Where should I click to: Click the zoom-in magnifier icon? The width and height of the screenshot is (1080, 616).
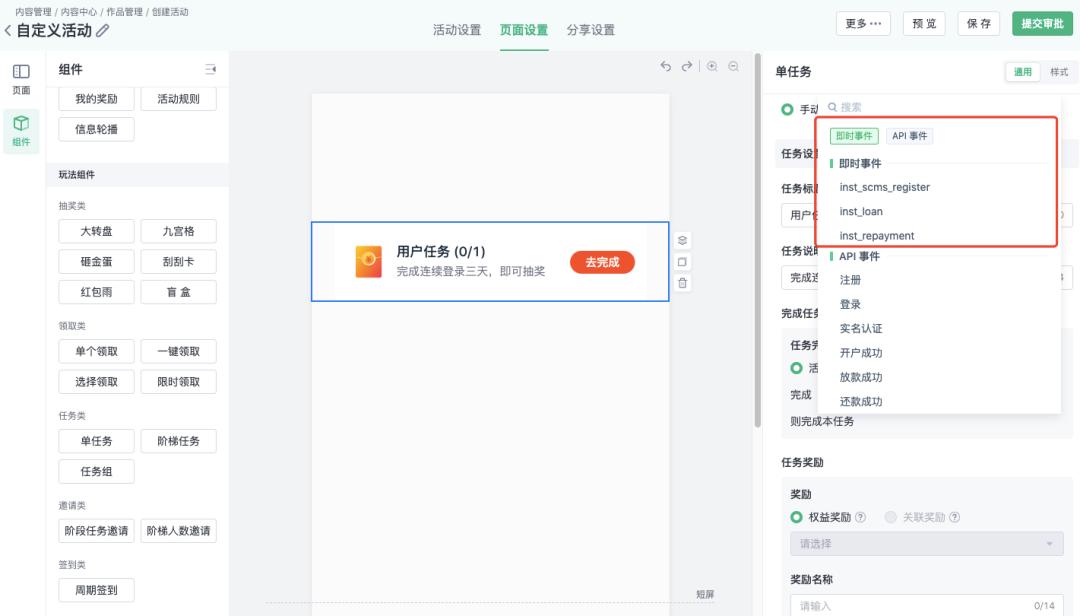point(712,65)
